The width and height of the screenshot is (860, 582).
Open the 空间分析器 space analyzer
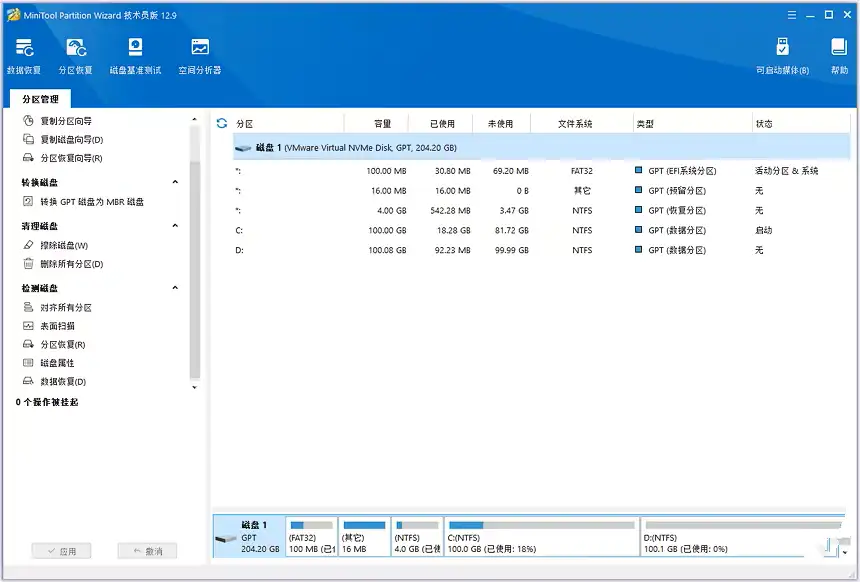pyautogui.click(x=200, y=55)
